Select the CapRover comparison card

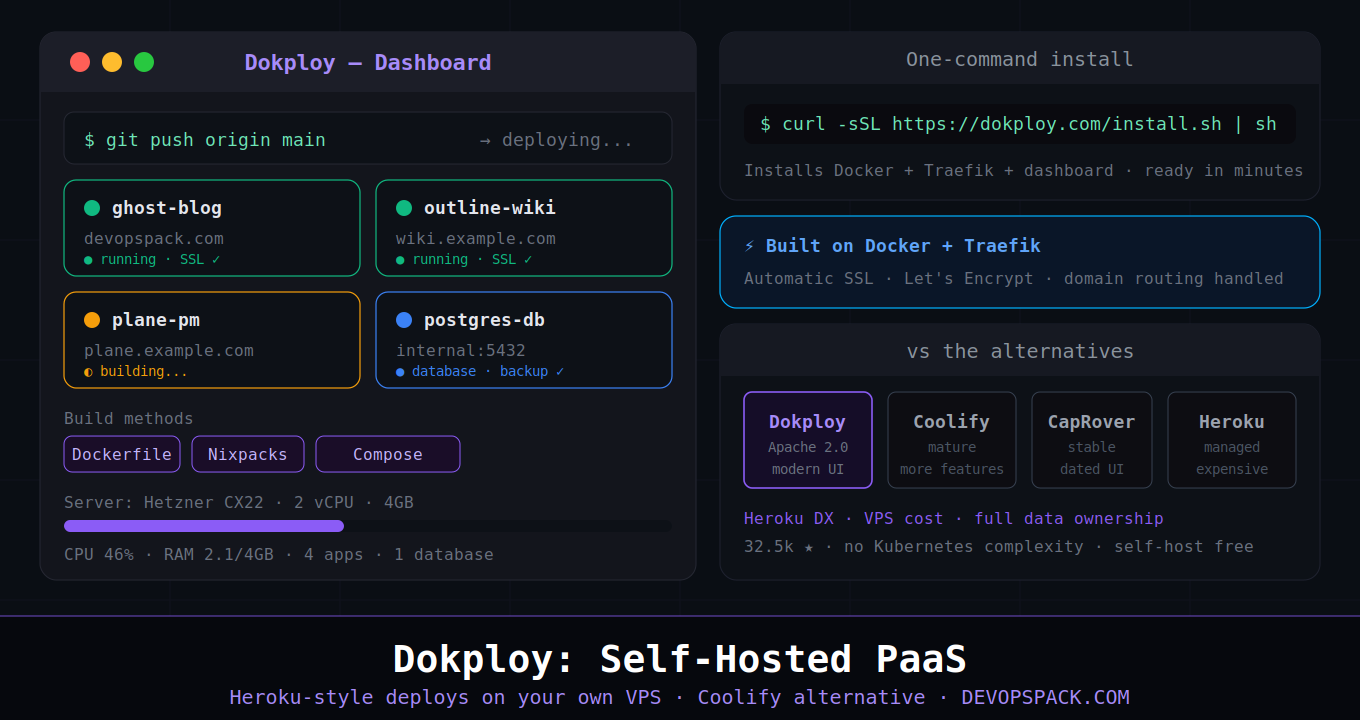(1092, 440)
